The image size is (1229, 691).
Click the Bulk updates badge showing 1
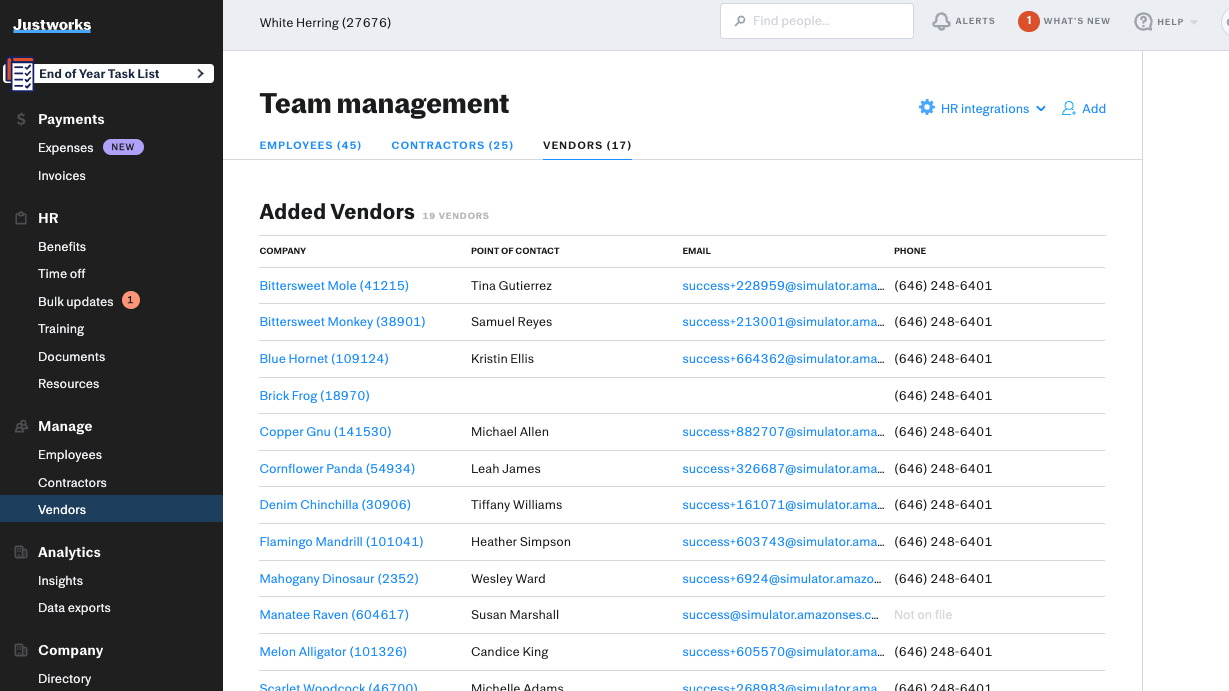click(131, 300)
